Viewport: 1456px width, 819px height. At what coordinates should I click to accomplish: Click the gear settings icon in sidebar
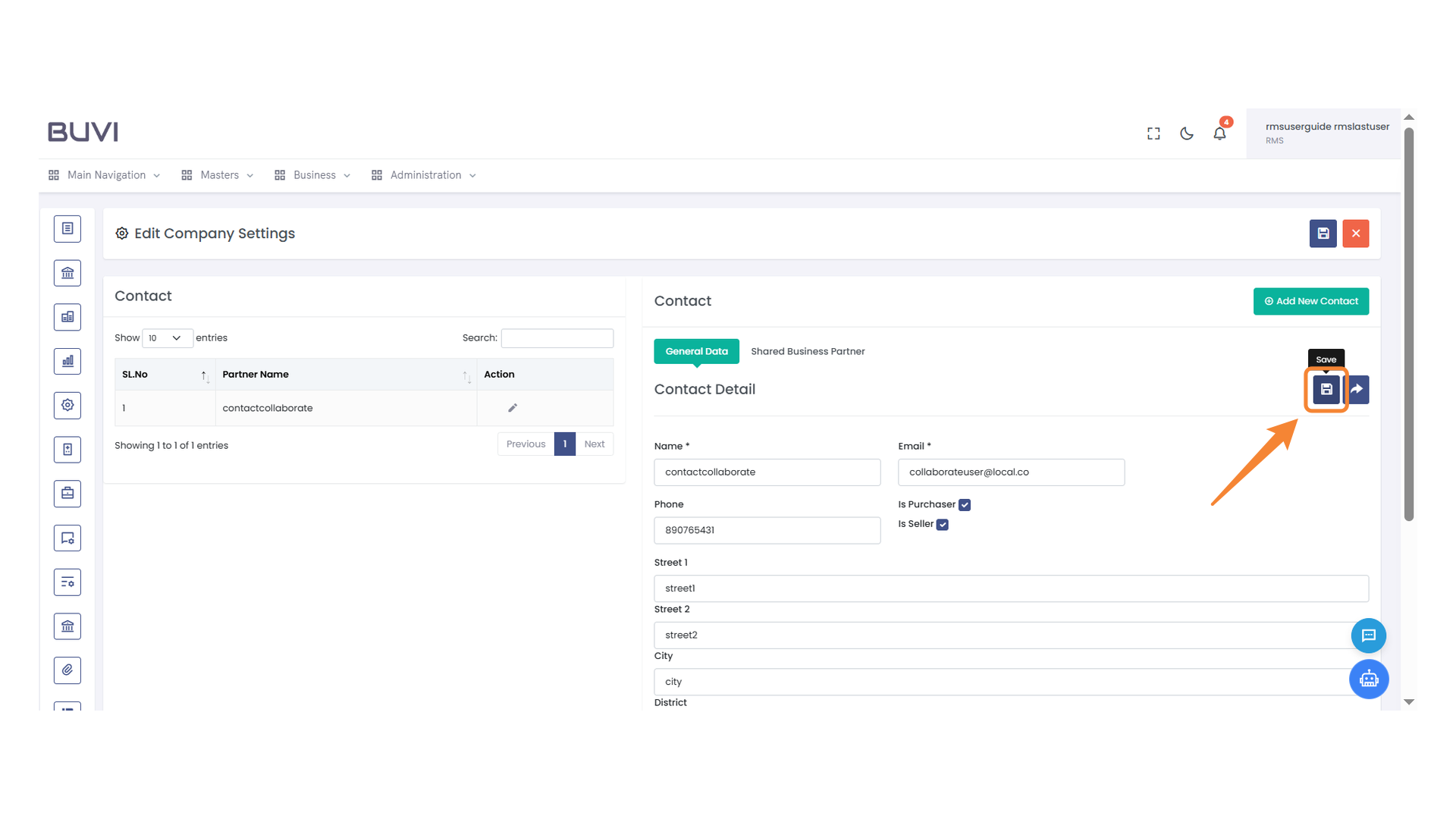[x=67, y=405]
